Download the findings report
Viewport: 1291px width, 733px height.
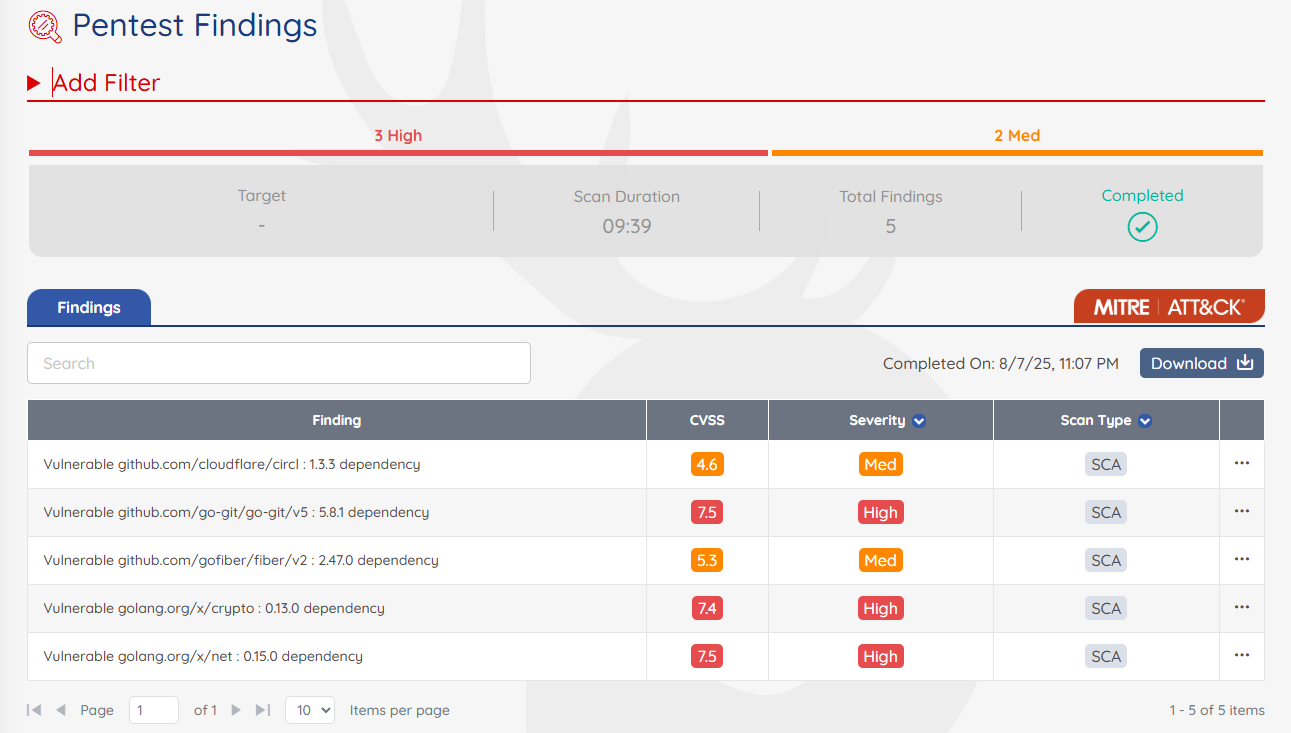pos(1202,363)
